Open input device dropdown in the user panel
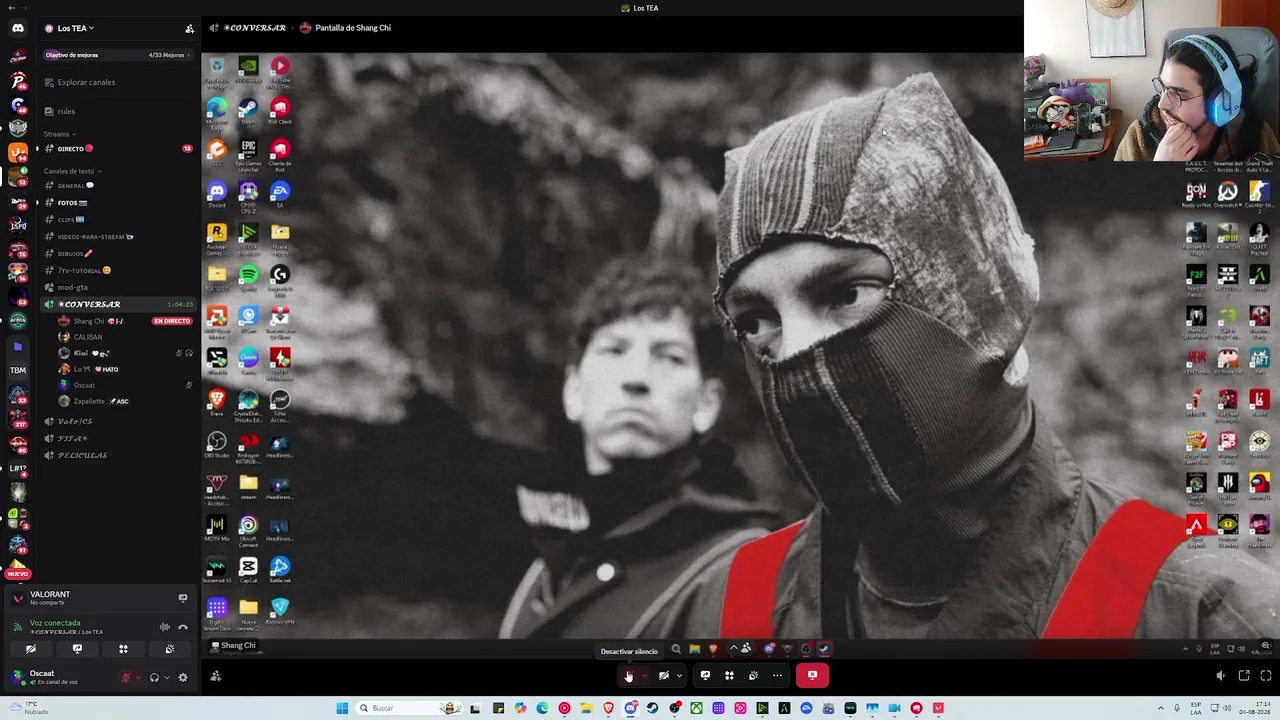Screen dimensions: 1280x720 click(x=138, y=677)
